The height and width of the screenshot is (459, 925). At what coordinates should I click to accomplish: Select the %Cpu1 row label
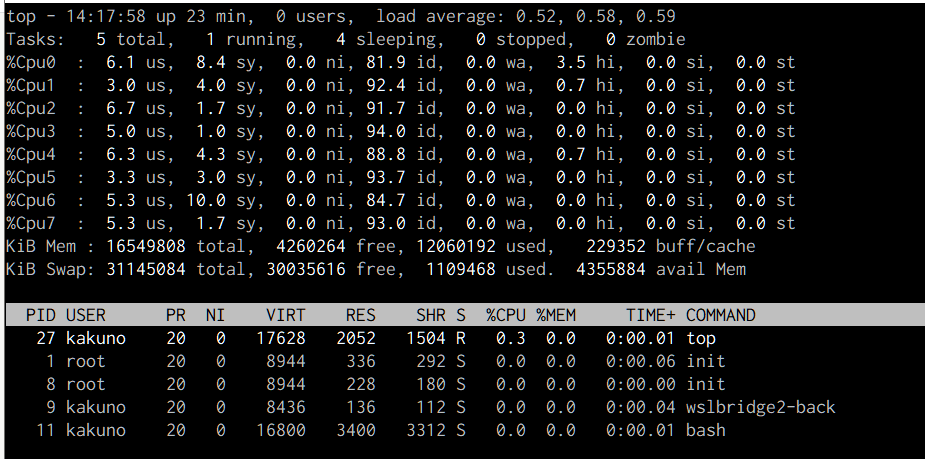click(x=31, y=85)
